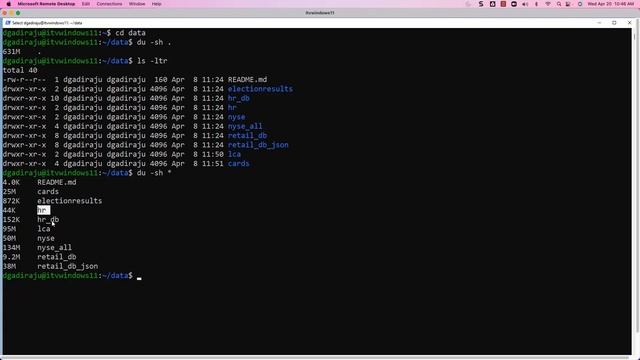Viewport: 640px width, 360px height.
Task: Open date and time Wed Apr 20
Action: point(611,4)
